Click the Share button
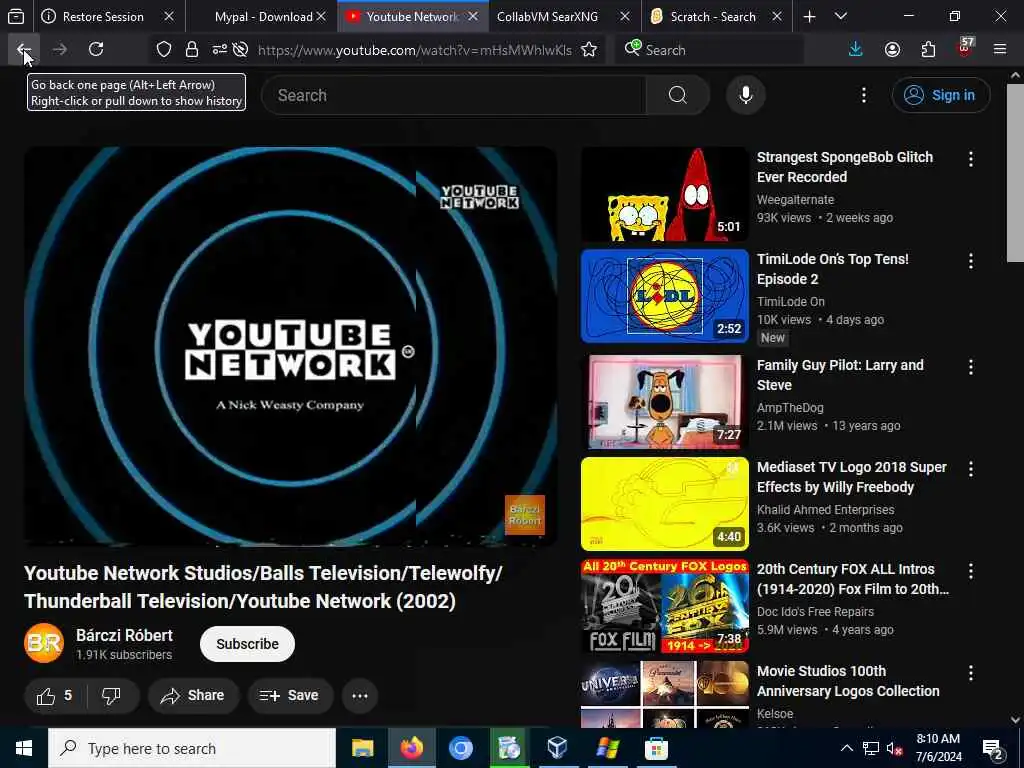 pos(194,696)
